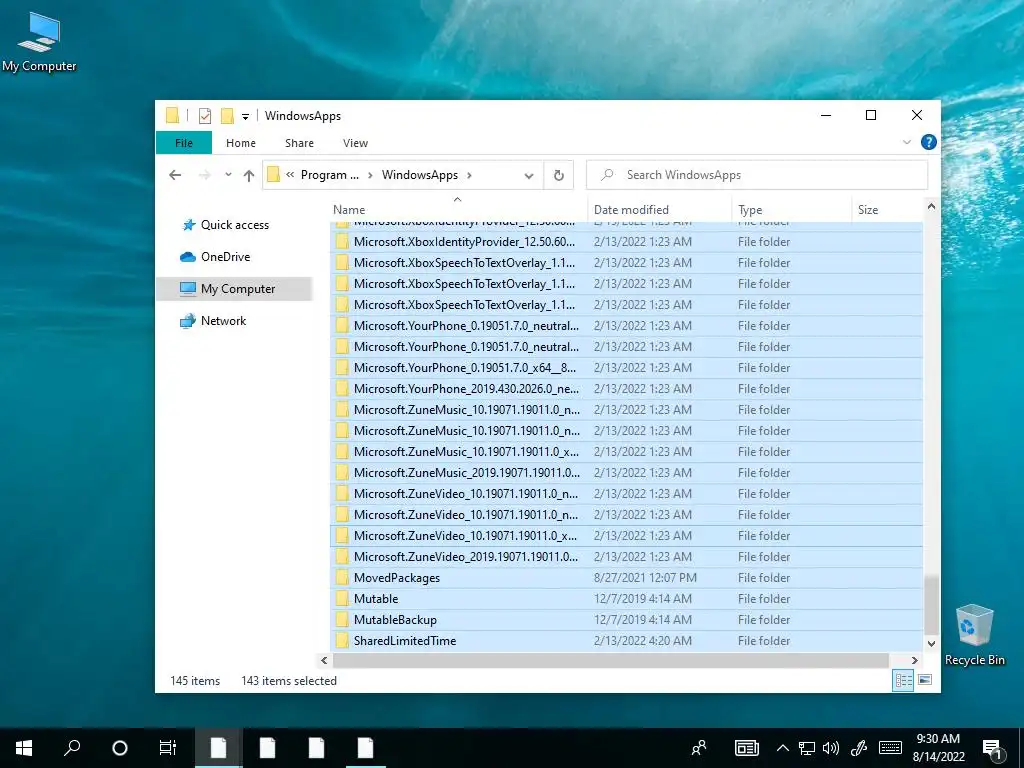Image resolution: width=1024 pixels, height=768 pixels.
Task: Click the vertical scrollbar down arrow
Action: click(x=931, y=644)
